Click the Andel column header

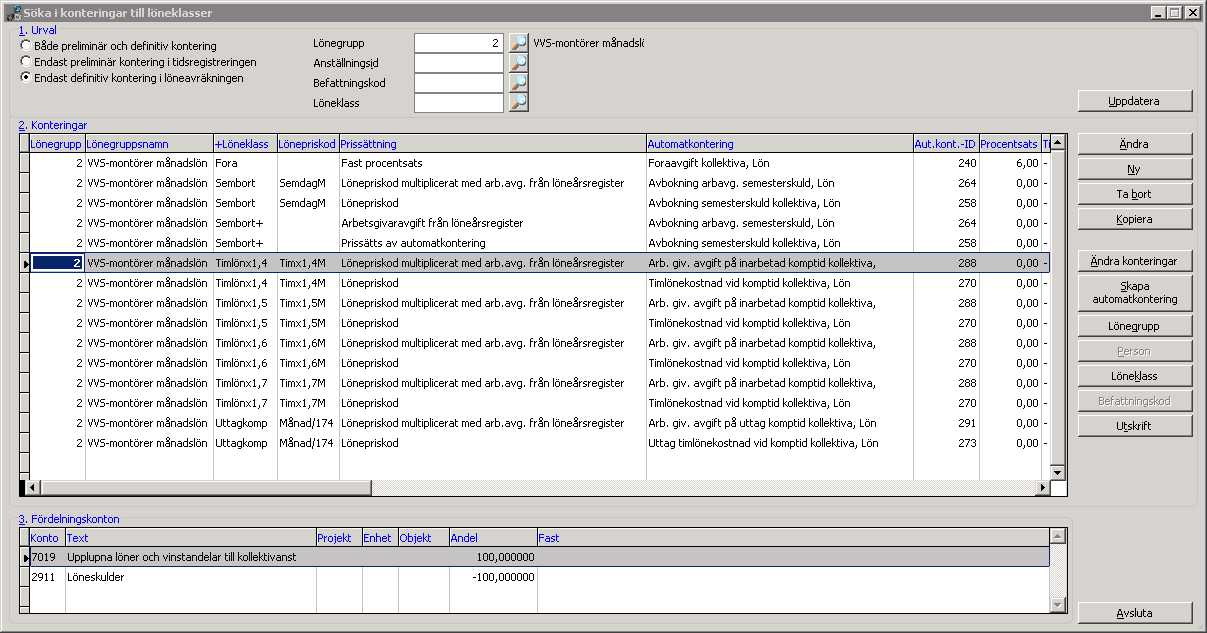493,538
